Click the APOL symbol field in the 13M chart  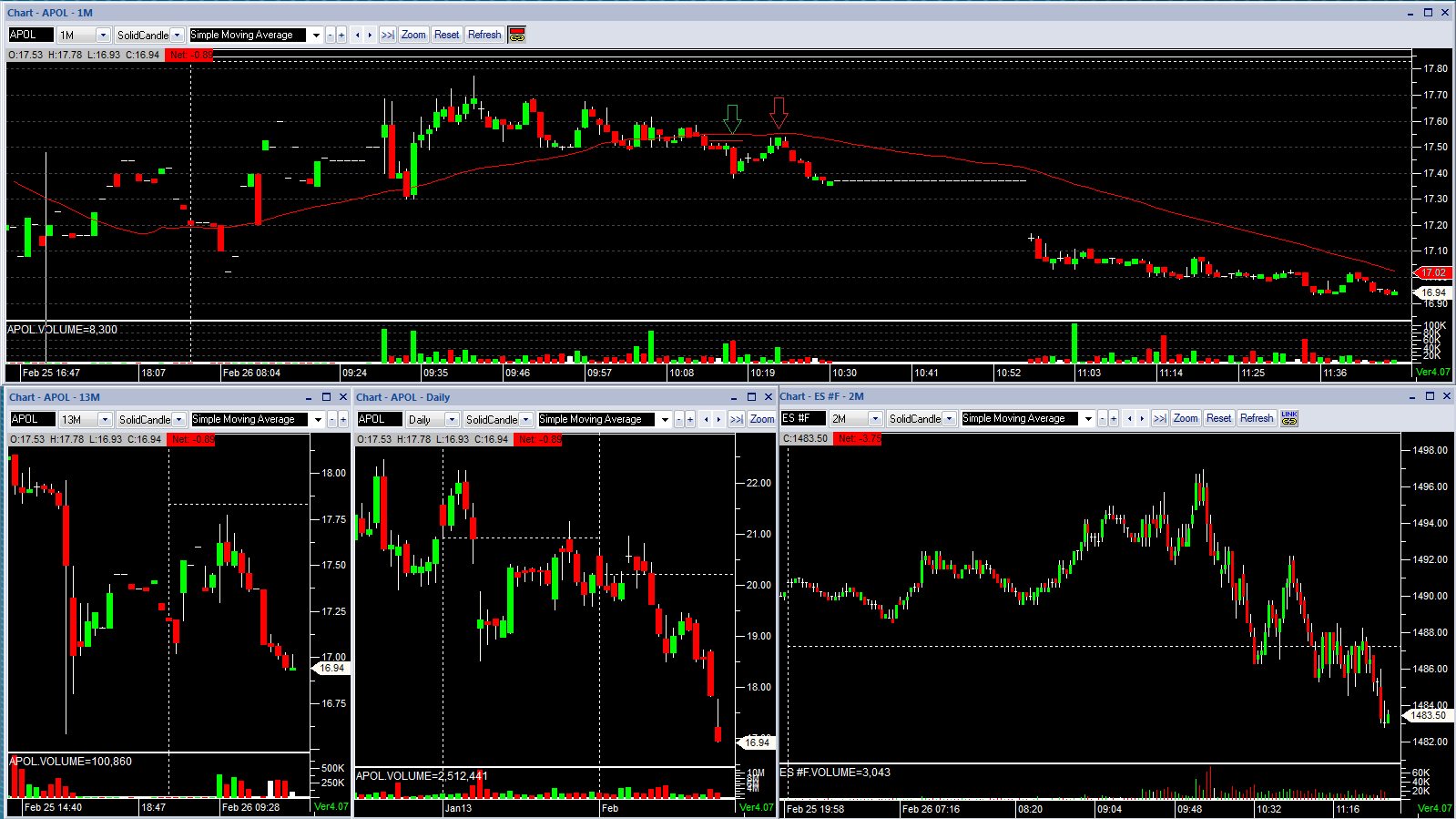coord(33,419)
